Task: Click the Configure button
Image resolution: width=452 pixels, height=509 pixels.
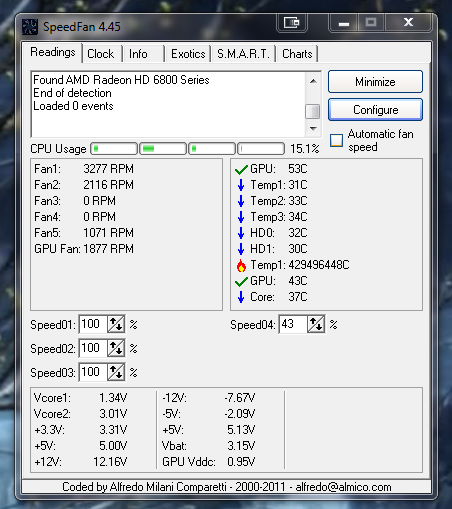Action: [x=375, y=110]
